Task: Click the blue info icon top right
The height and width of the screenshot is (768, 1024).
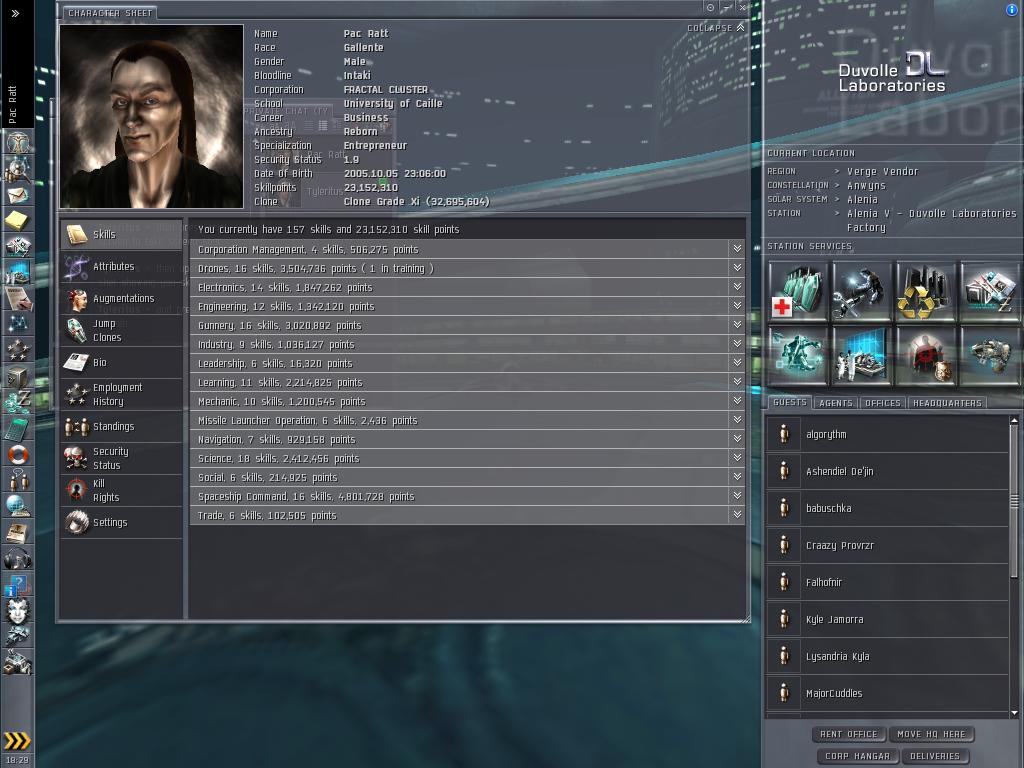Action: tap(1012, 9)
